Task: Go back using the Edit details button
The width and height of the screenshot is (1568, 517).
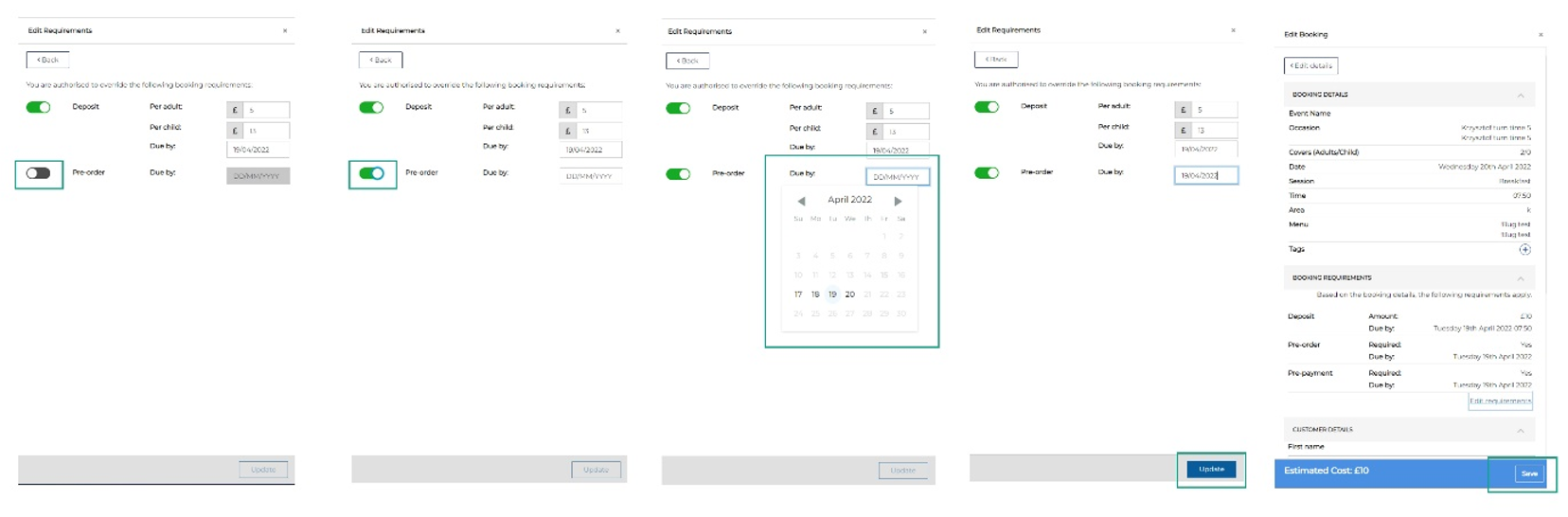Action: click(x=1310, y=65)
